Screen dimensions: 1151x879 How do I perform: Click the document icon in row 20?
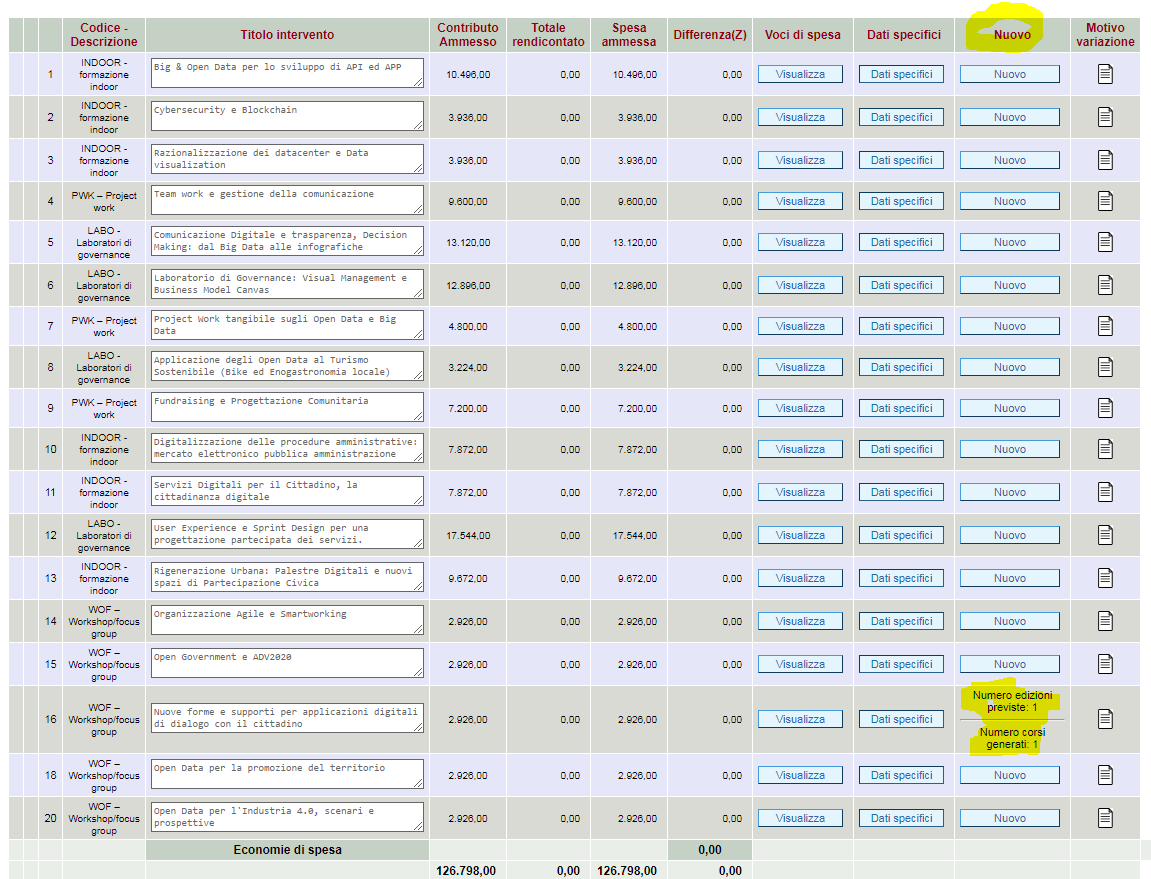pos(1105,818)
